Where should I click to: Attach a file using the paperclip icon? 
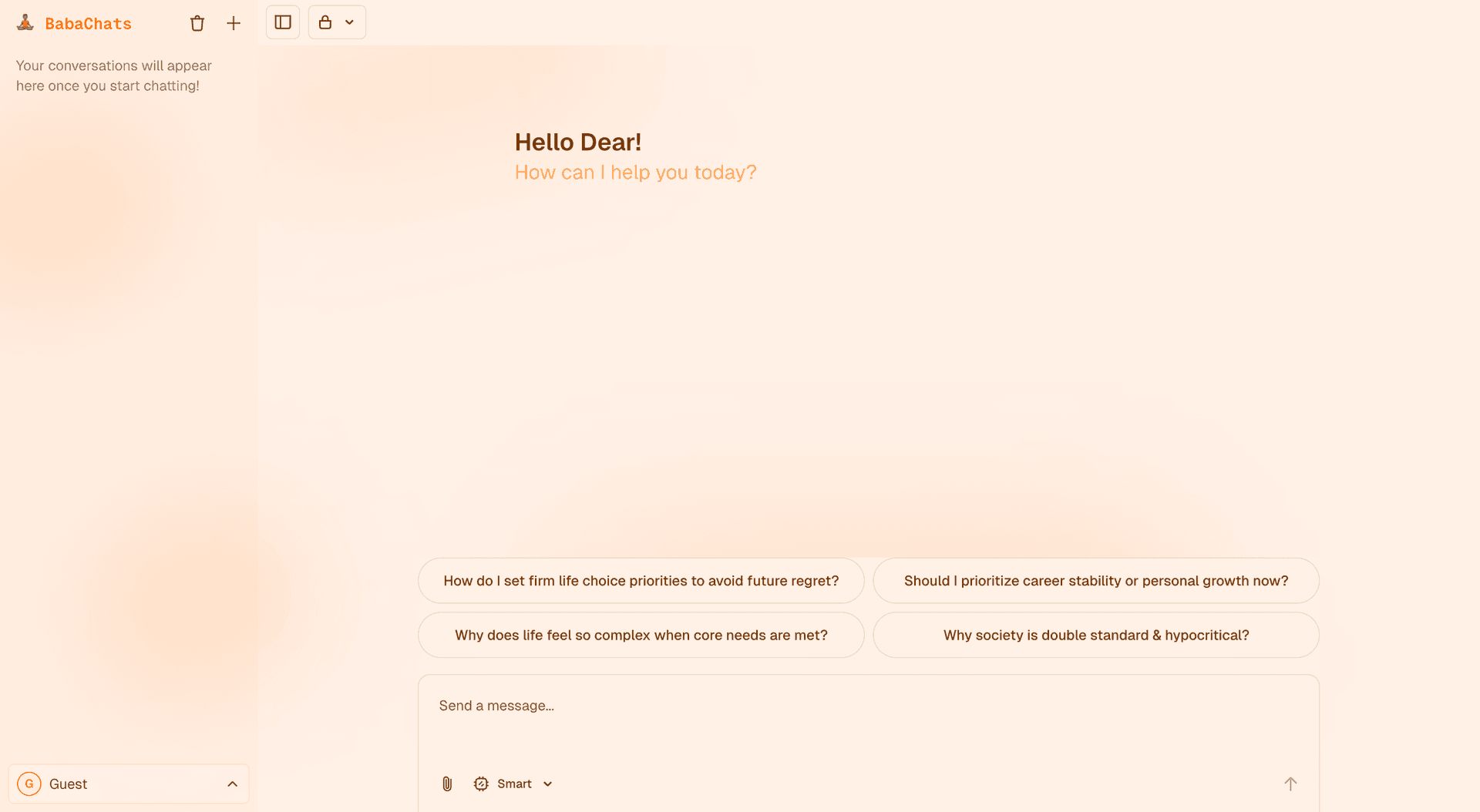[447, 783]
